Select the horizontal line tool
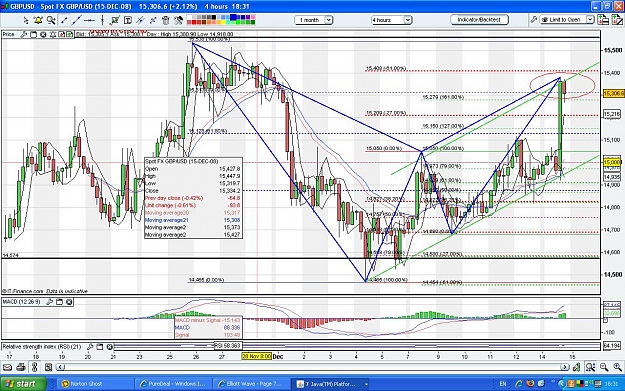Image resolution: width=625 pixels, height=391 pixels. [x=89, y=20]
